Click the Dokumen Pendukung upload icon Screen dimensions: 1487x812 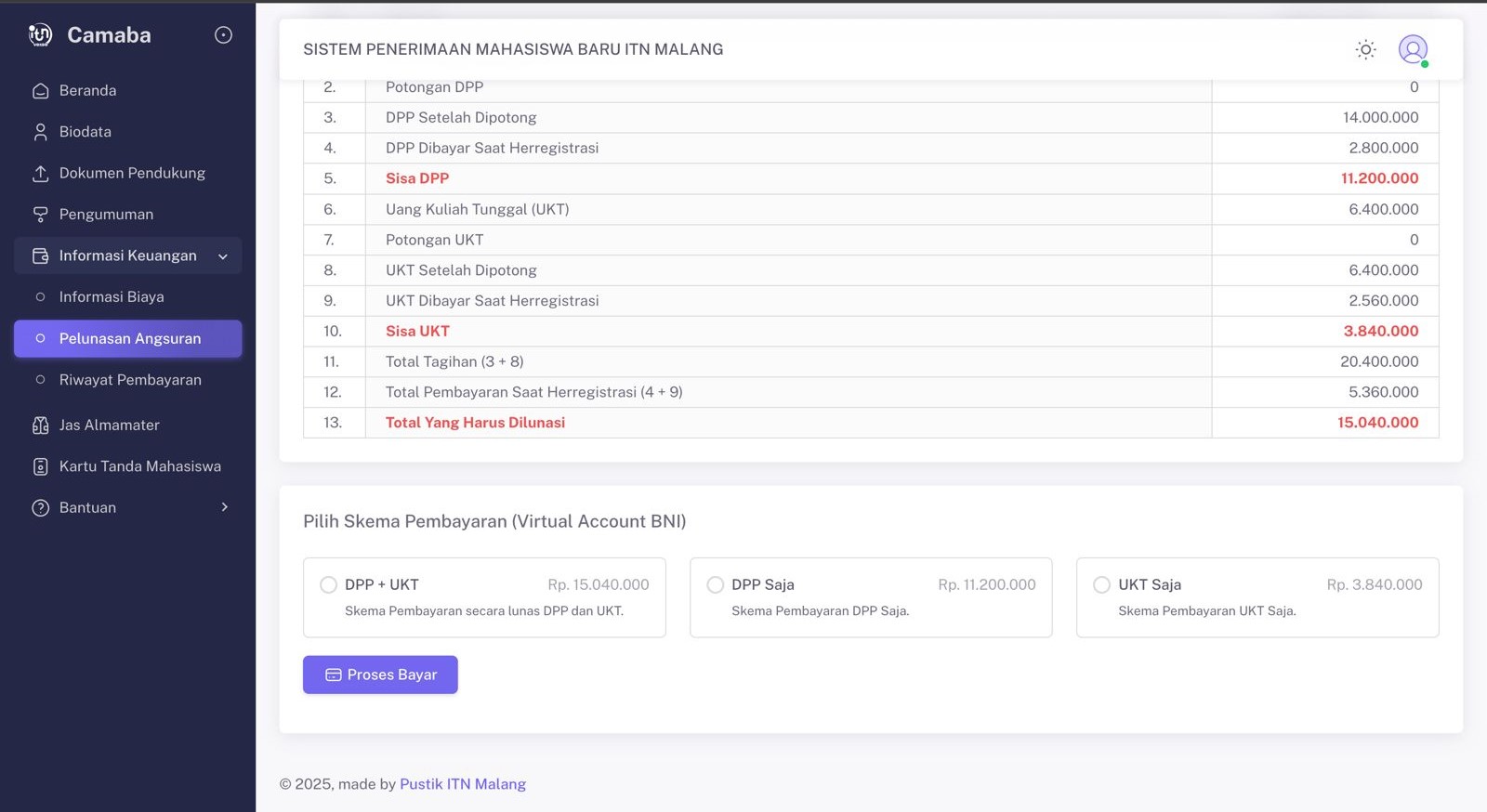pos(40,174)
